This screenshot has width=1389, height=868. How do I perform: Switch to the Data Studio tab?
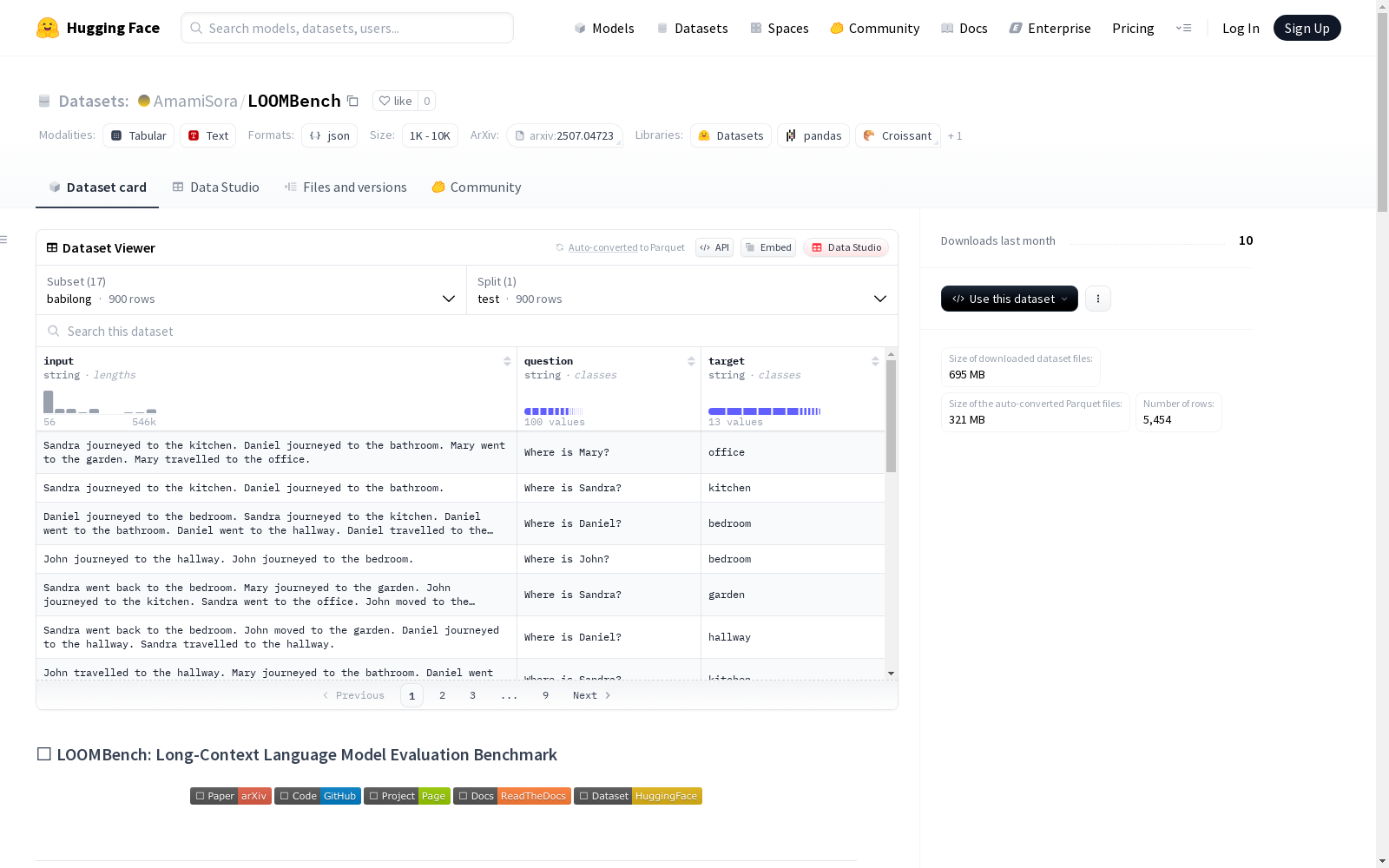click(x=215, y=187)
